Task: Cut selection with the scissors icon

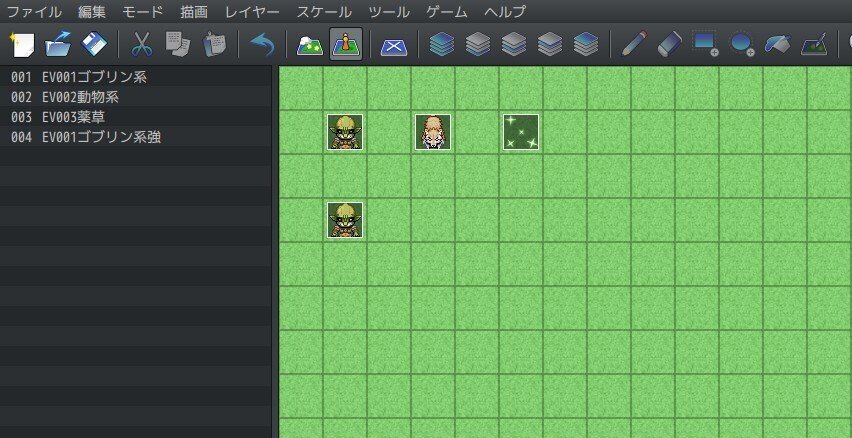Action: pyautogui.click(x=142, y=45)
